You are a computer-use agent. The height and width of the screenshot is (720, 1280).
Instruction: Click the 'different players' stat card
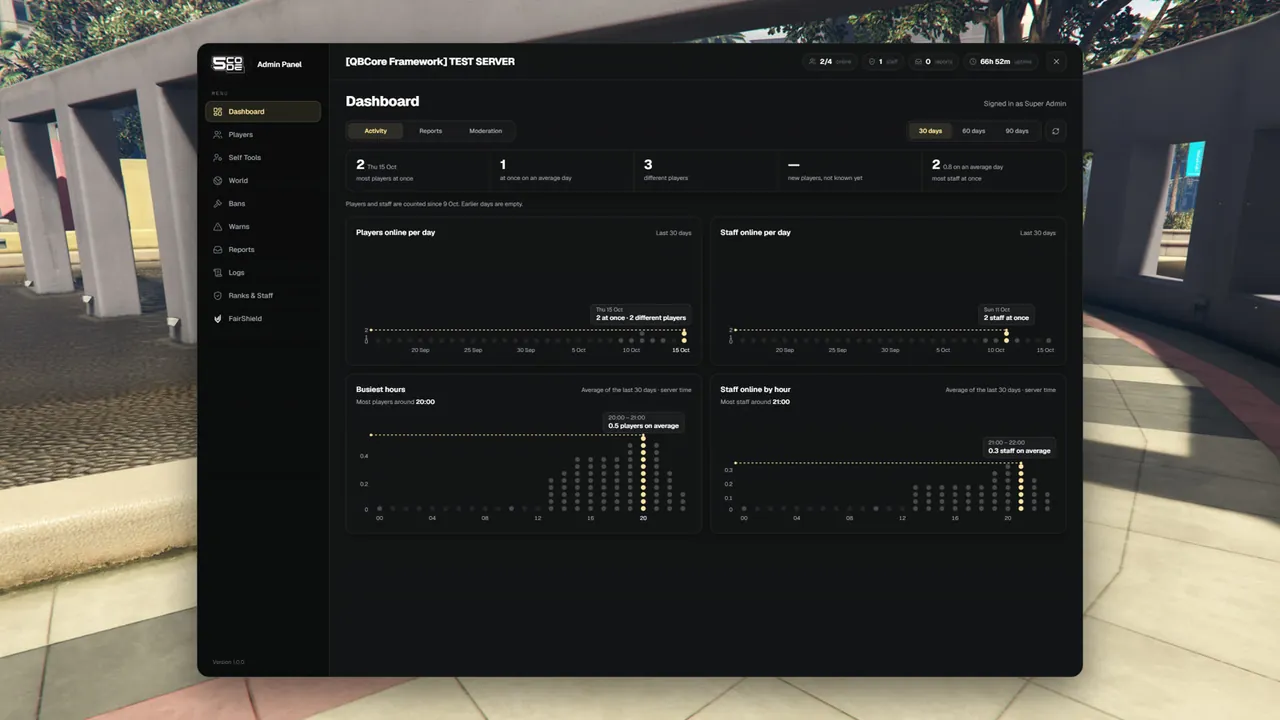[x=706, y=171]
